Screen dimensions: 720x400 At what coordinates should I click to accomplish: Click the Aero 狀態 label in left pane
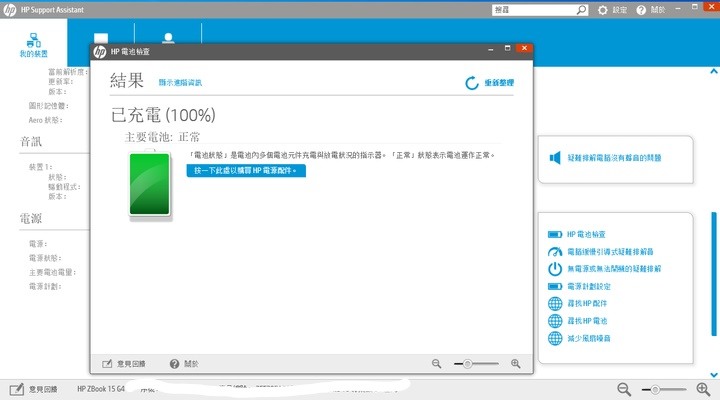point(45,120)
